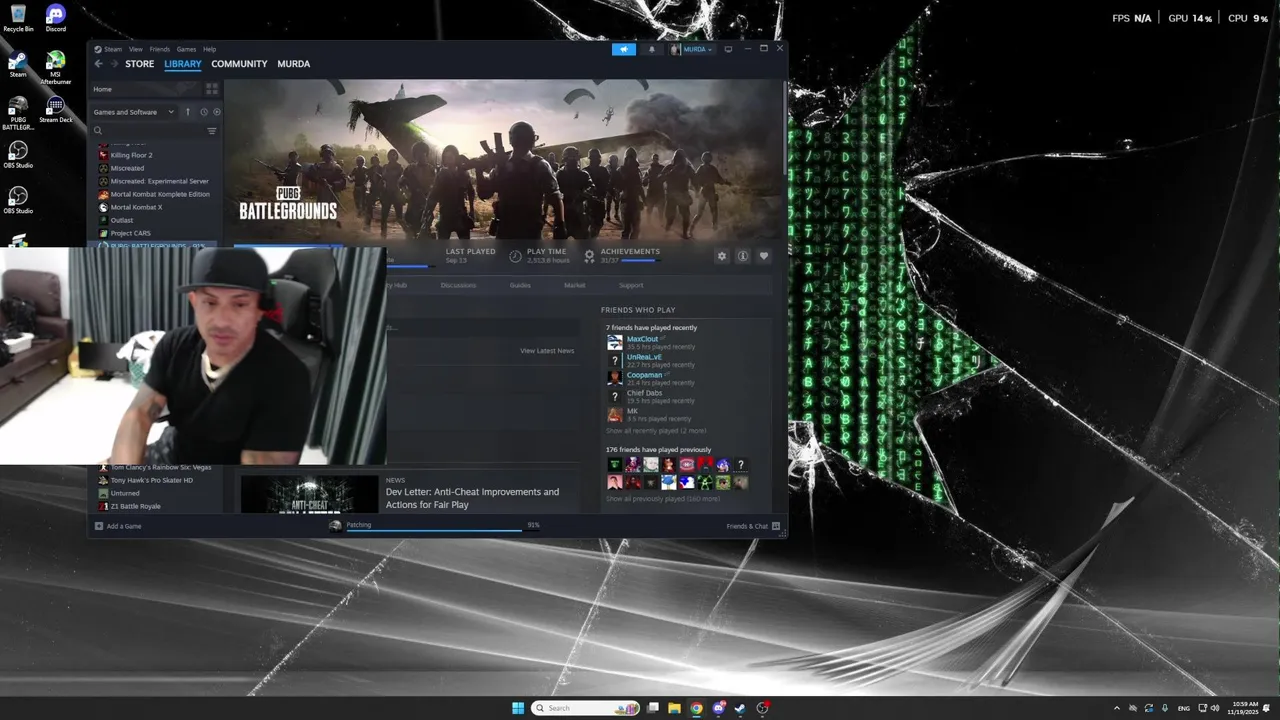Select Tom Clancy's Rainbow Six: Vegas
Viewport: 1280px width, 720px height.
(x=155, y=467)
